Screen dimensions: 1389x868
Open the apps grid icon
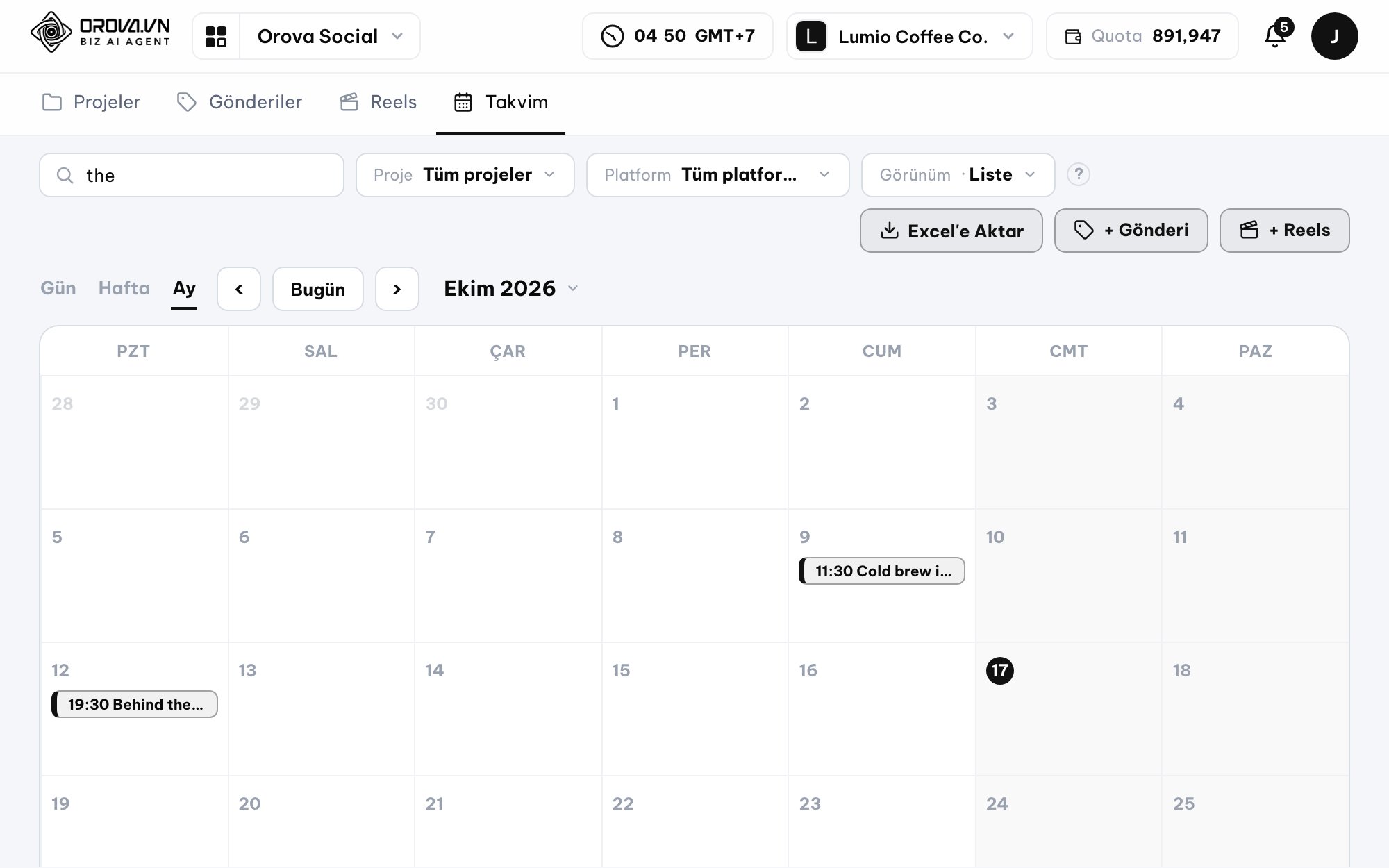[x=216, y=36]
